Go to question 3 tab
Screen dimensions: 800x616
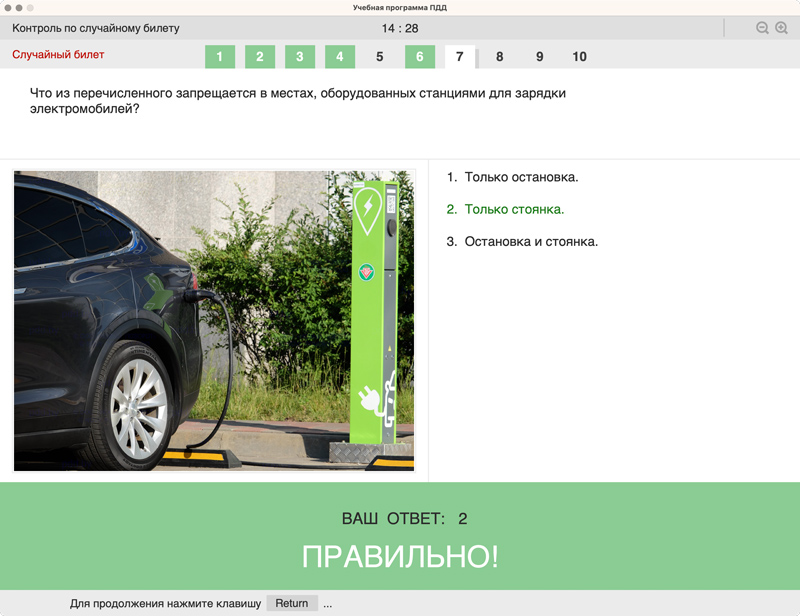tap(299, 57)
